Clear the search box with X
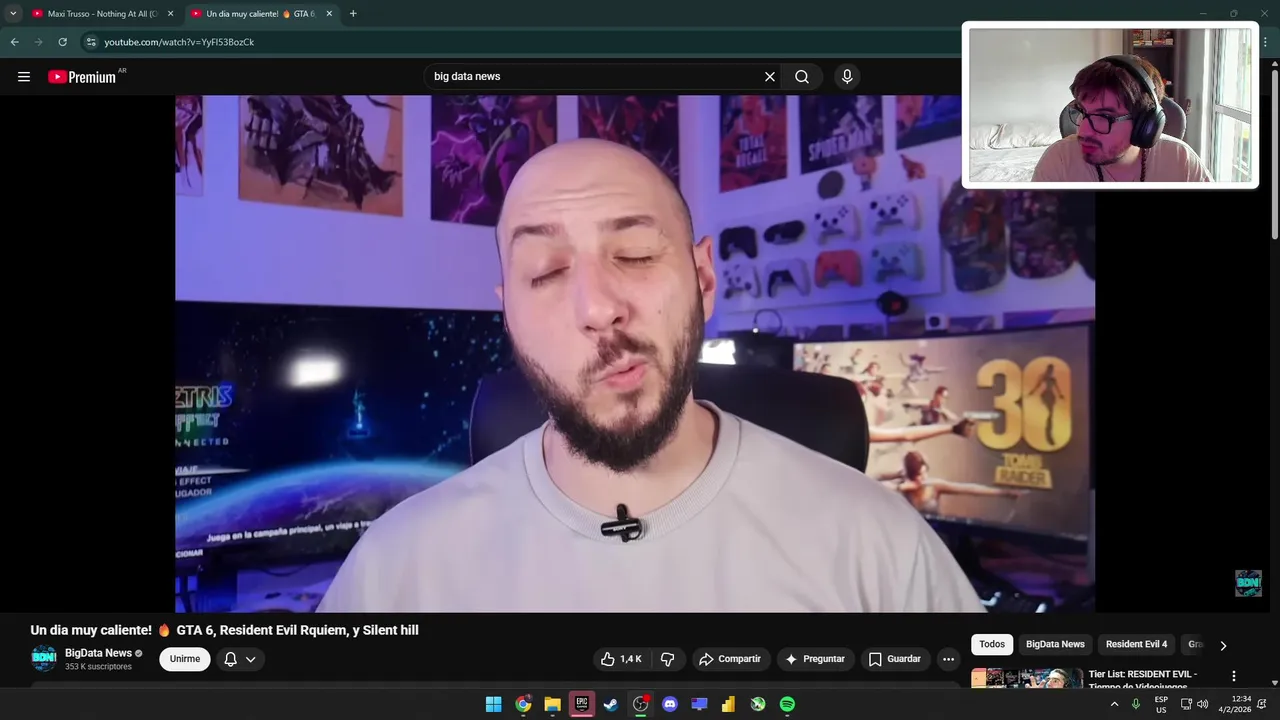 point(770,77)
